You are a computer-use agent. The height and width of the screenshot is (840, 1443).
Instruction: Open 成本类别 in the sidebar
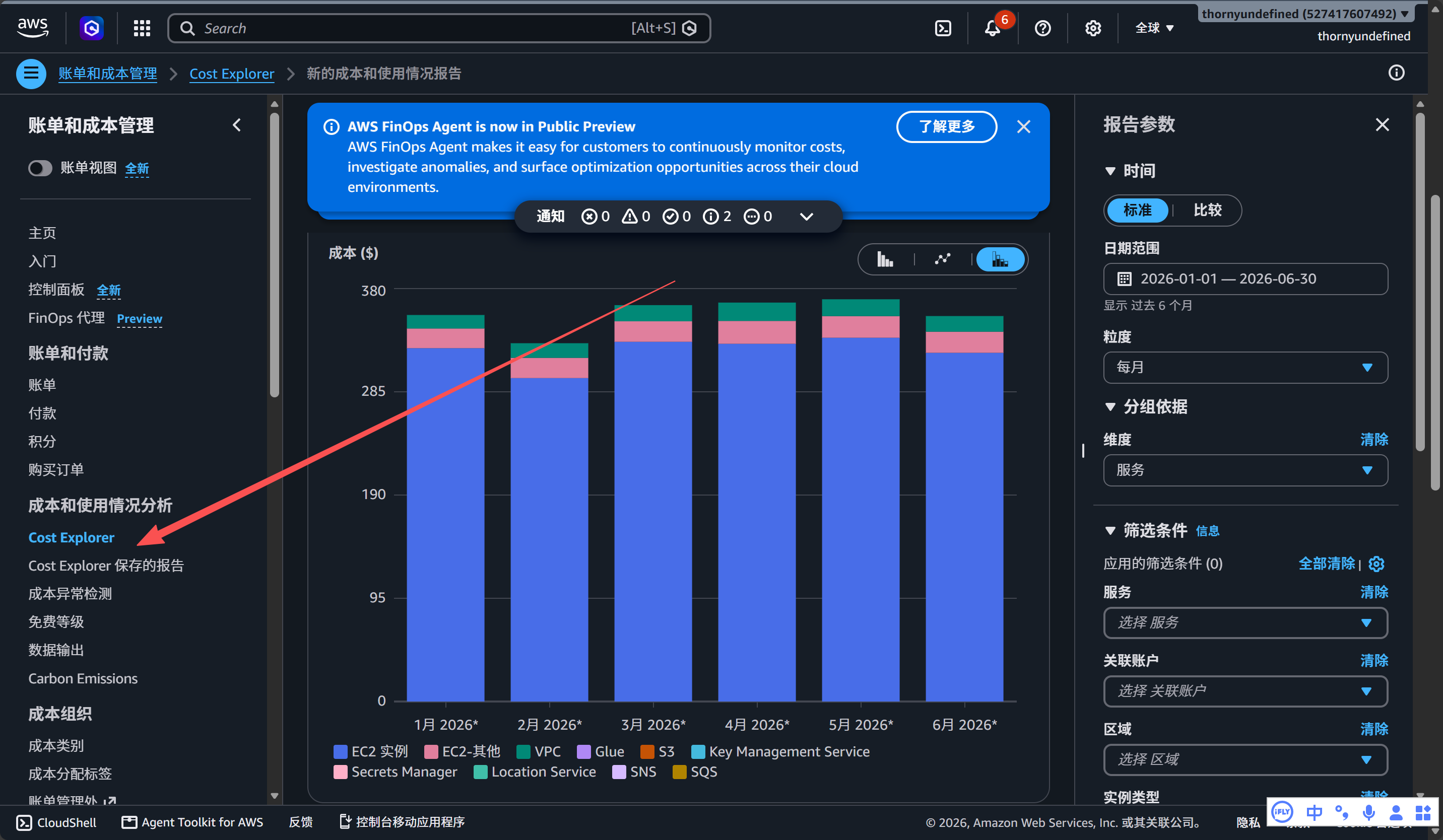coord(56,746)
